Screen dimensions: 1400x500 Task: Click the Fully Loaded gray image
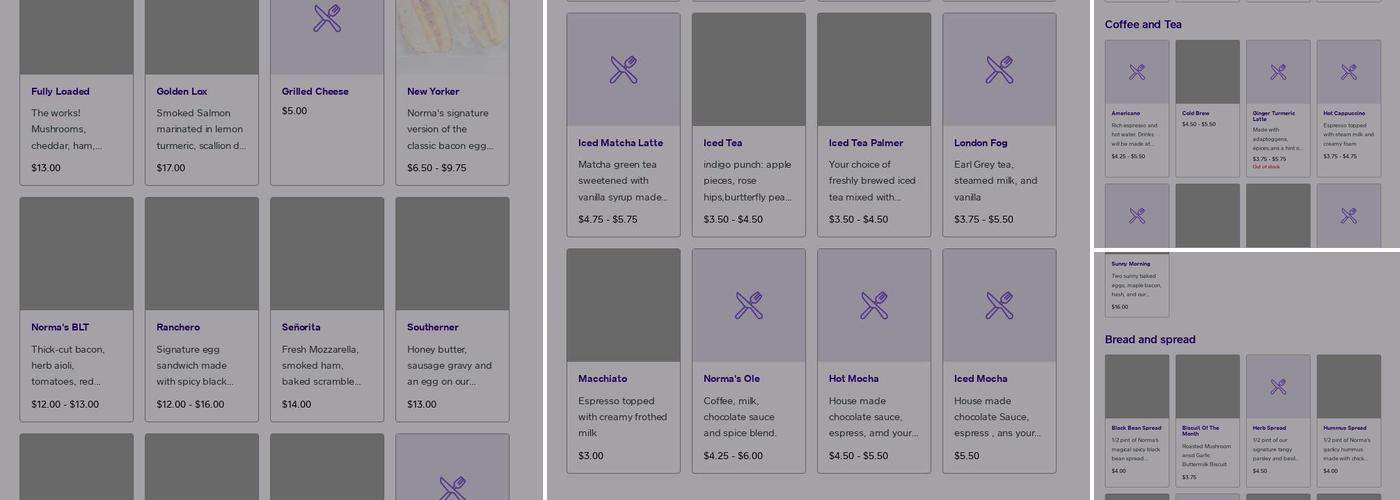(x=77, y=37)
